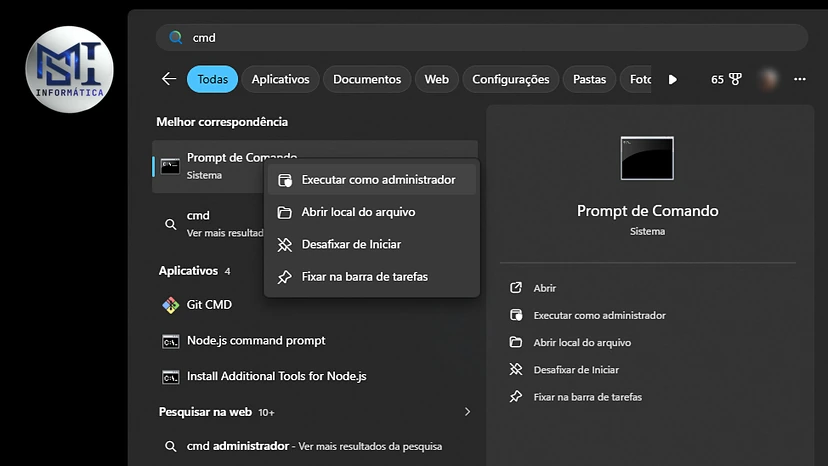Image resolution: width=828 pixels, height=466 pixels.
Task: Click Fixar na barra de tarefas in details pane
Action: pyautogui.click(x=588, y=397)
